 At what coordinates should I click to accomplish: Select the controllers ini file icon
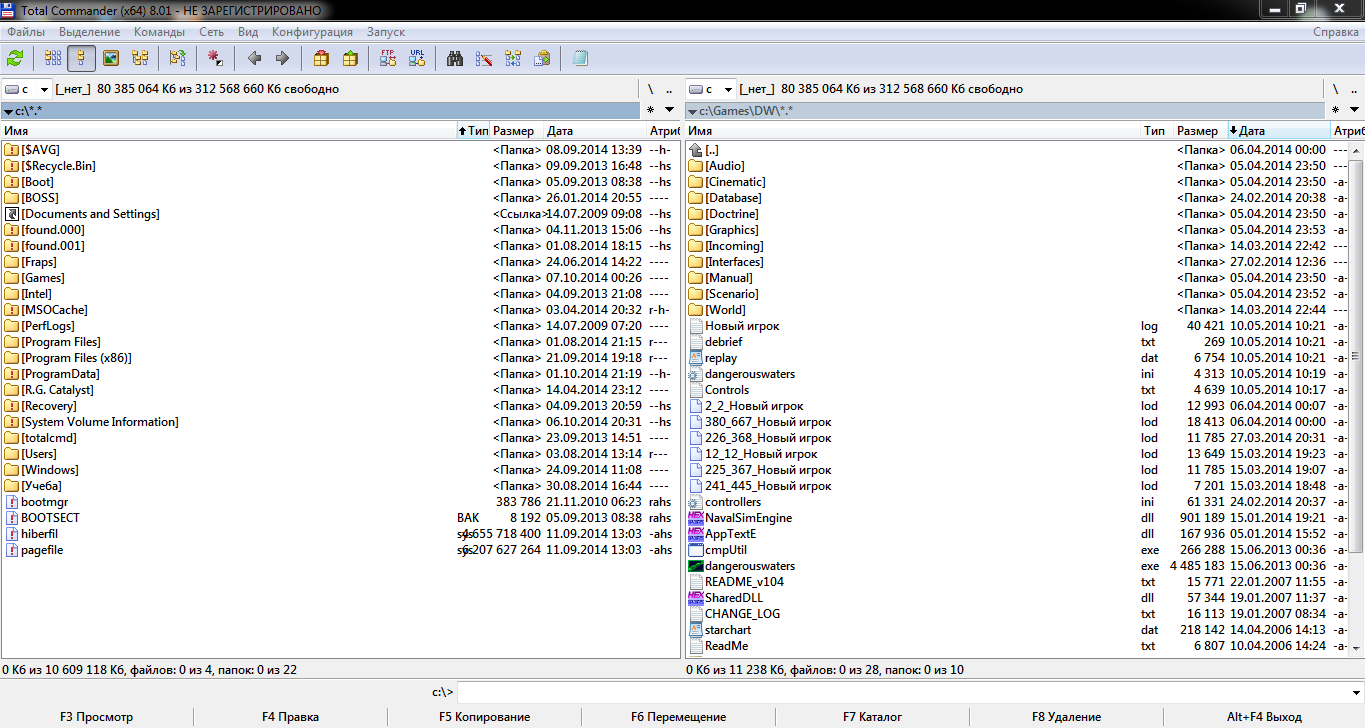click(x=697, y=502)
